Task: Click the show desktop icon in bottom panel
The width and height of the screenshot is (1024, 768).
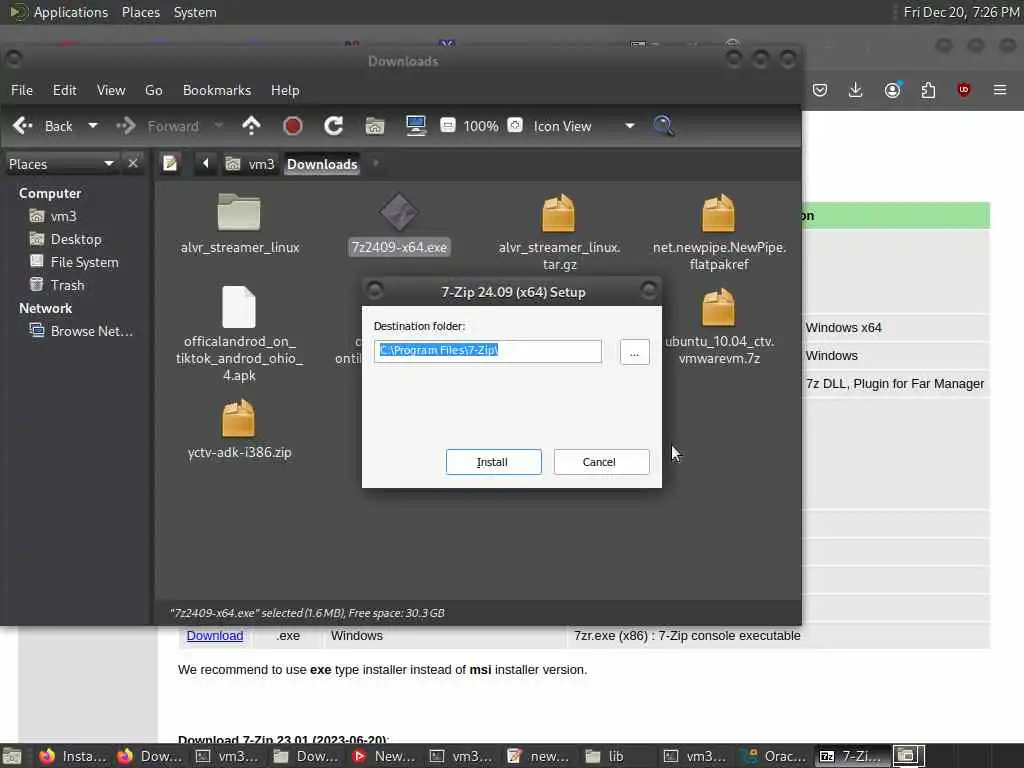Action: pyautogui.click(x=12, y=756)
